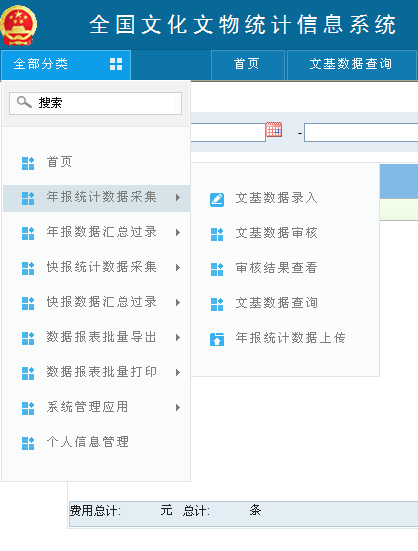418x551 pixels.
Task: Click the icon beside 快报统计数据采集
Action: (x=28, y=268)
